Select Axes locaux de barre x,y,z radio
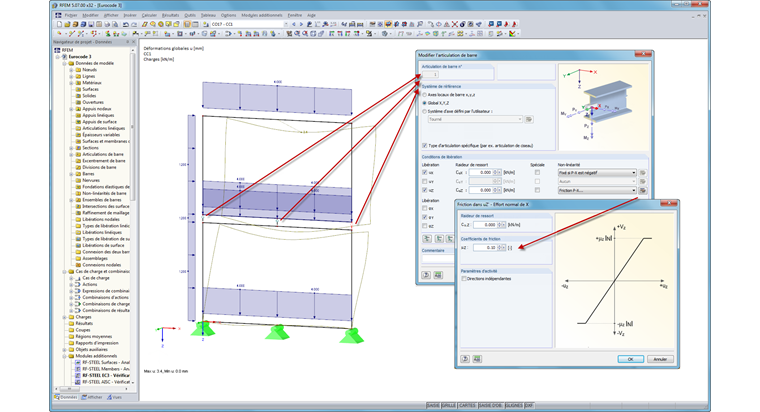 click(x=425, y=95)
